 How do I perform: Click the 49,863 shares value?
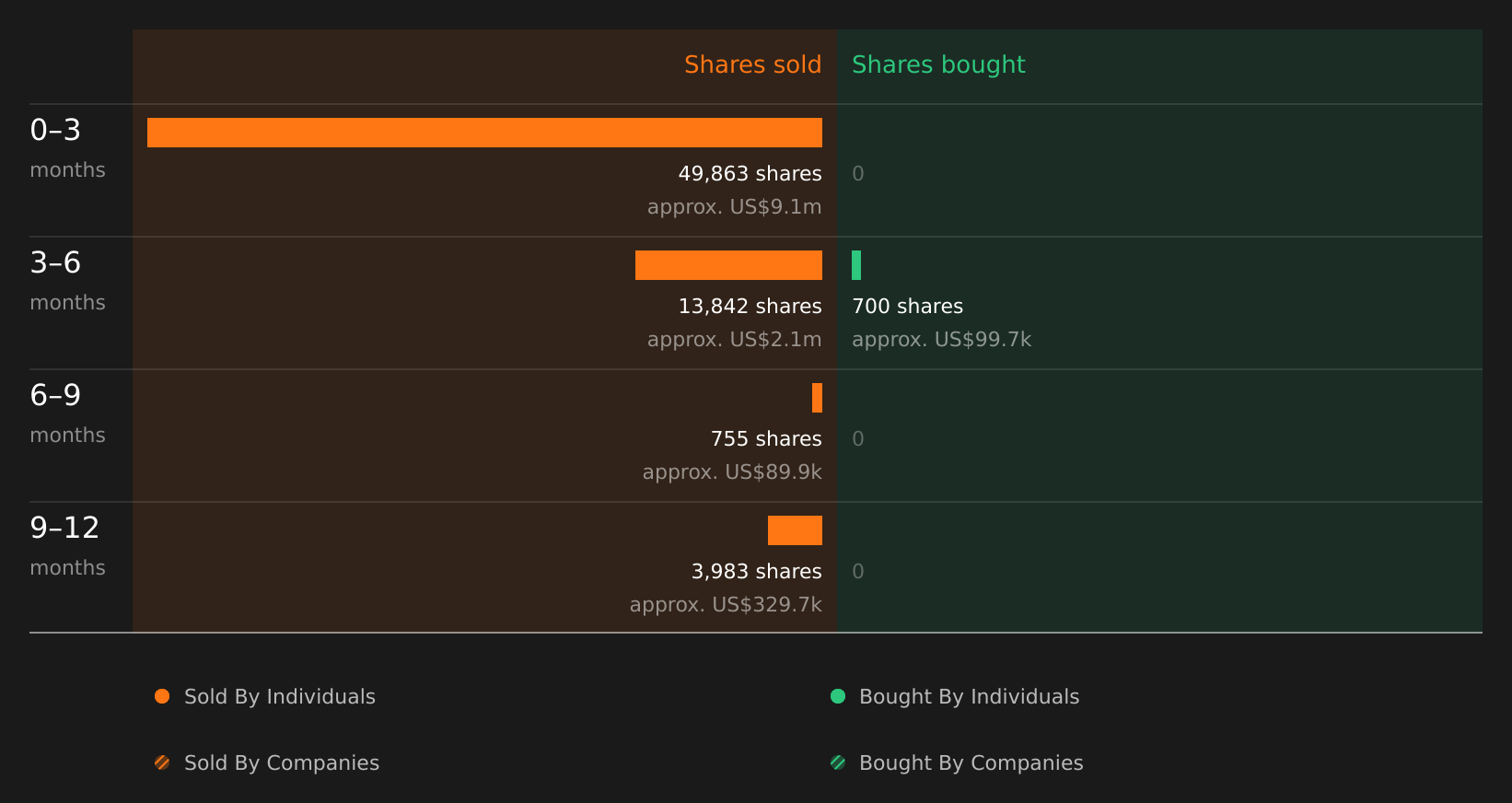tap(750, 174)
